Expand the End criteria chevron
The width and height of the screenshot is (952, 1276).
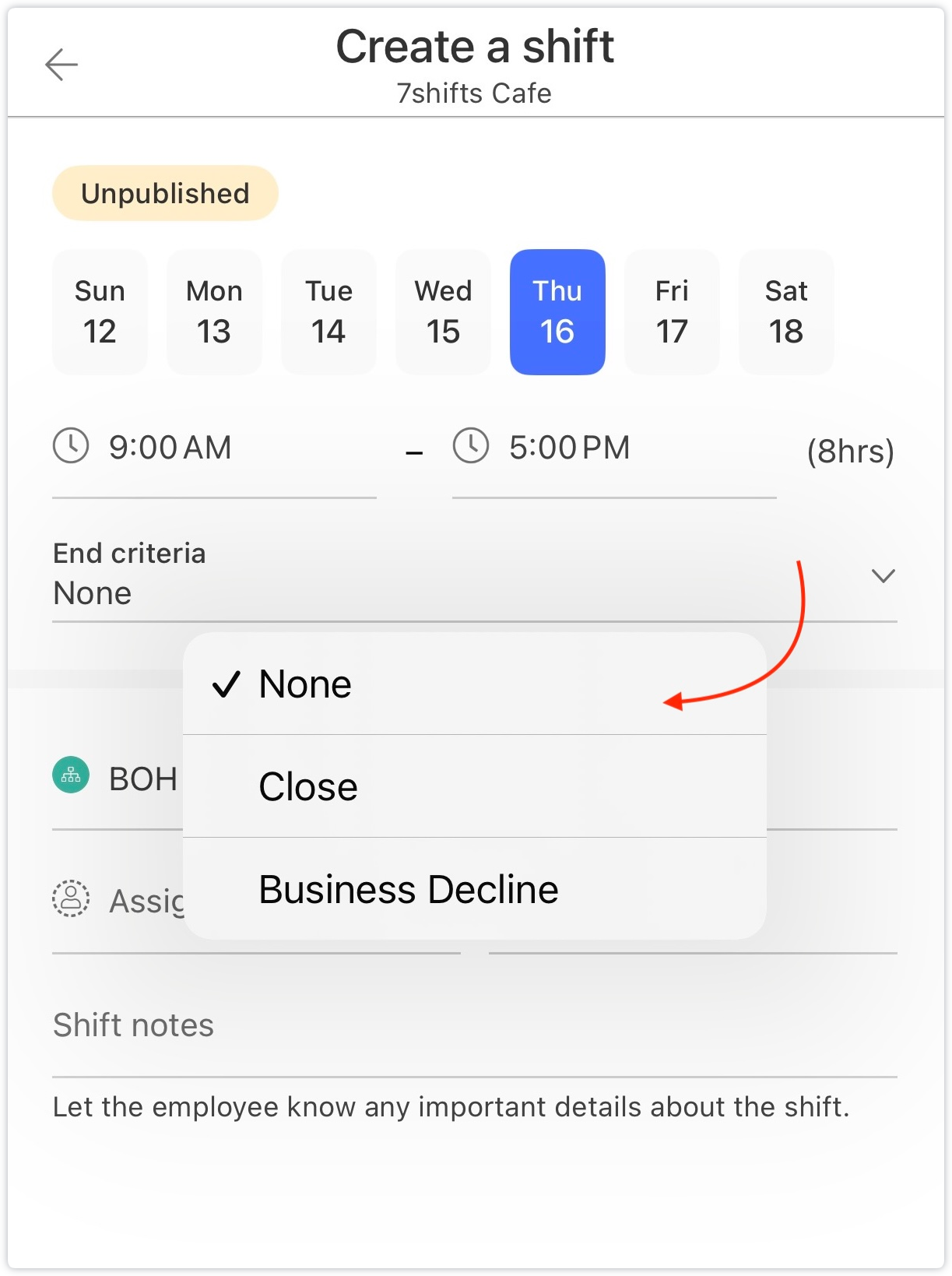click(883, 576)
